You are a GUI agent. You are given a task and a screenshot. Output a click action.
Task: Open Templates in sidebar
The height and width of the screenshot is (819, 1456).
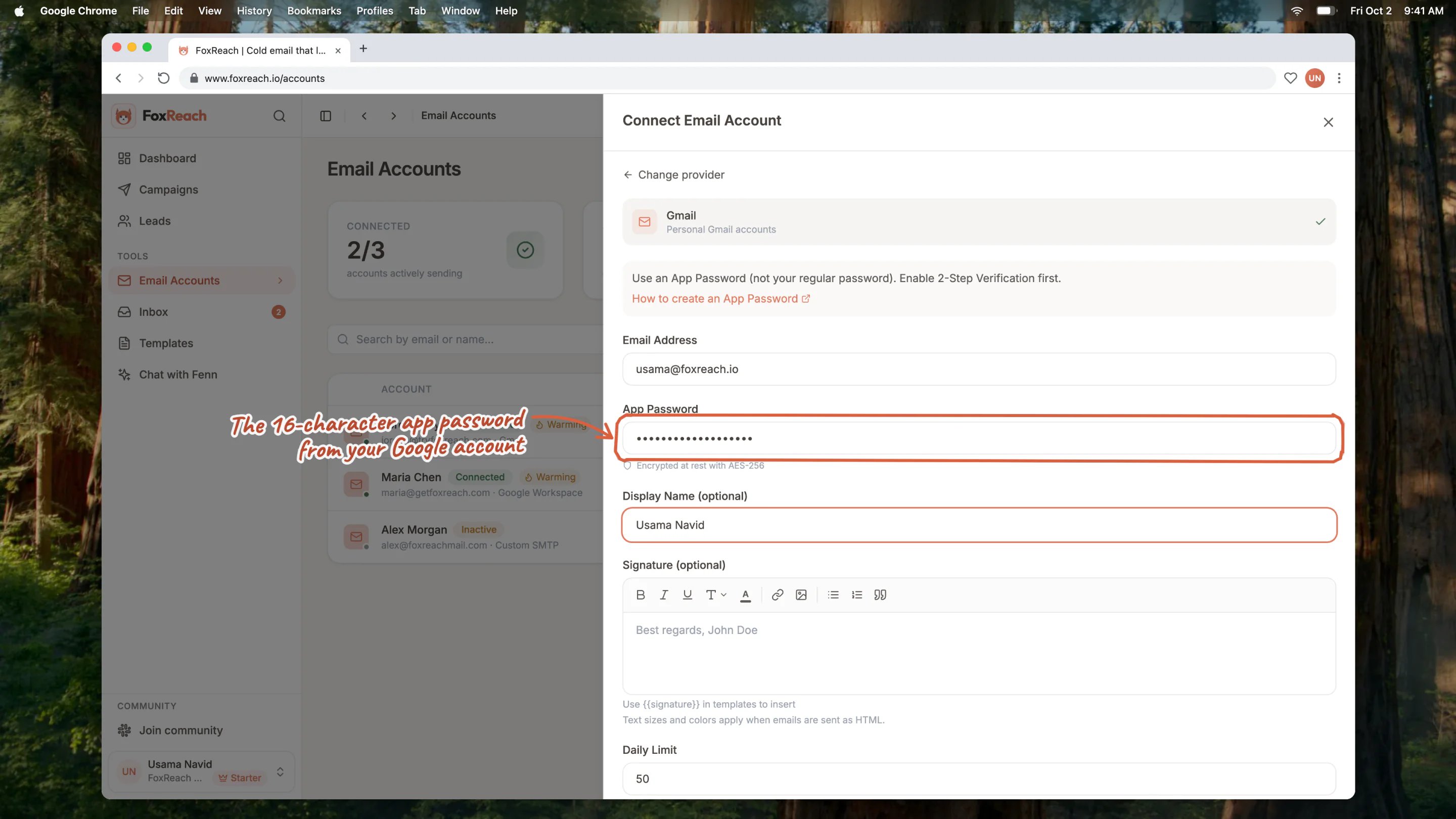[x=201, y=343]
